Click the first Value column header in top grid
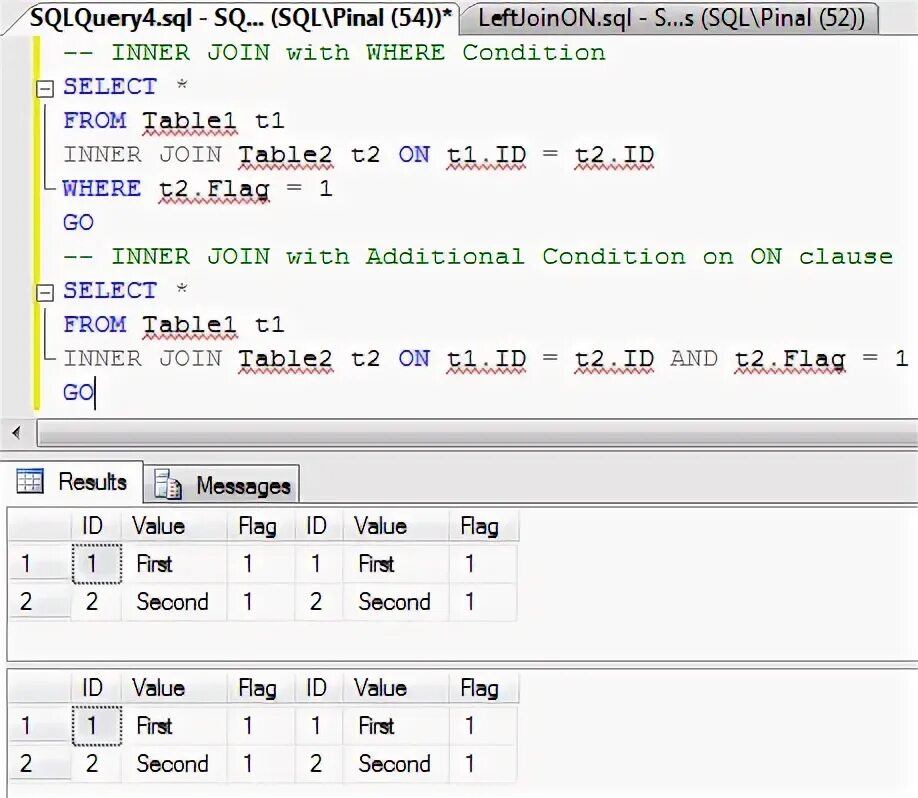918x798 pixels. click(x=174, y=526)
